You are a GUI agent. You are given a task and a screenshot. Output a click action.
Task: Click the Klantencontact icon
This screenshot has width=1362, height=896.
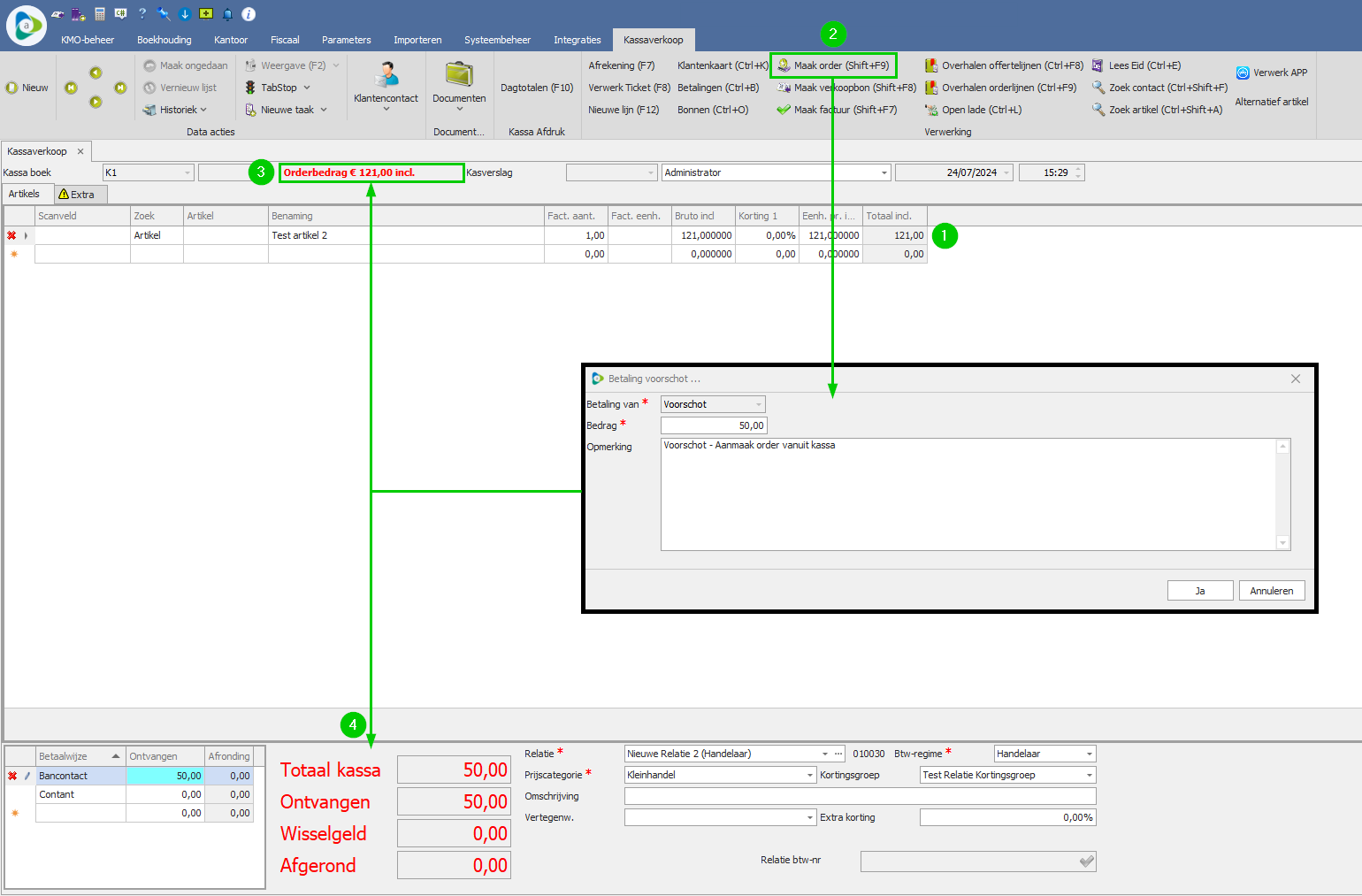click(386, 75)
